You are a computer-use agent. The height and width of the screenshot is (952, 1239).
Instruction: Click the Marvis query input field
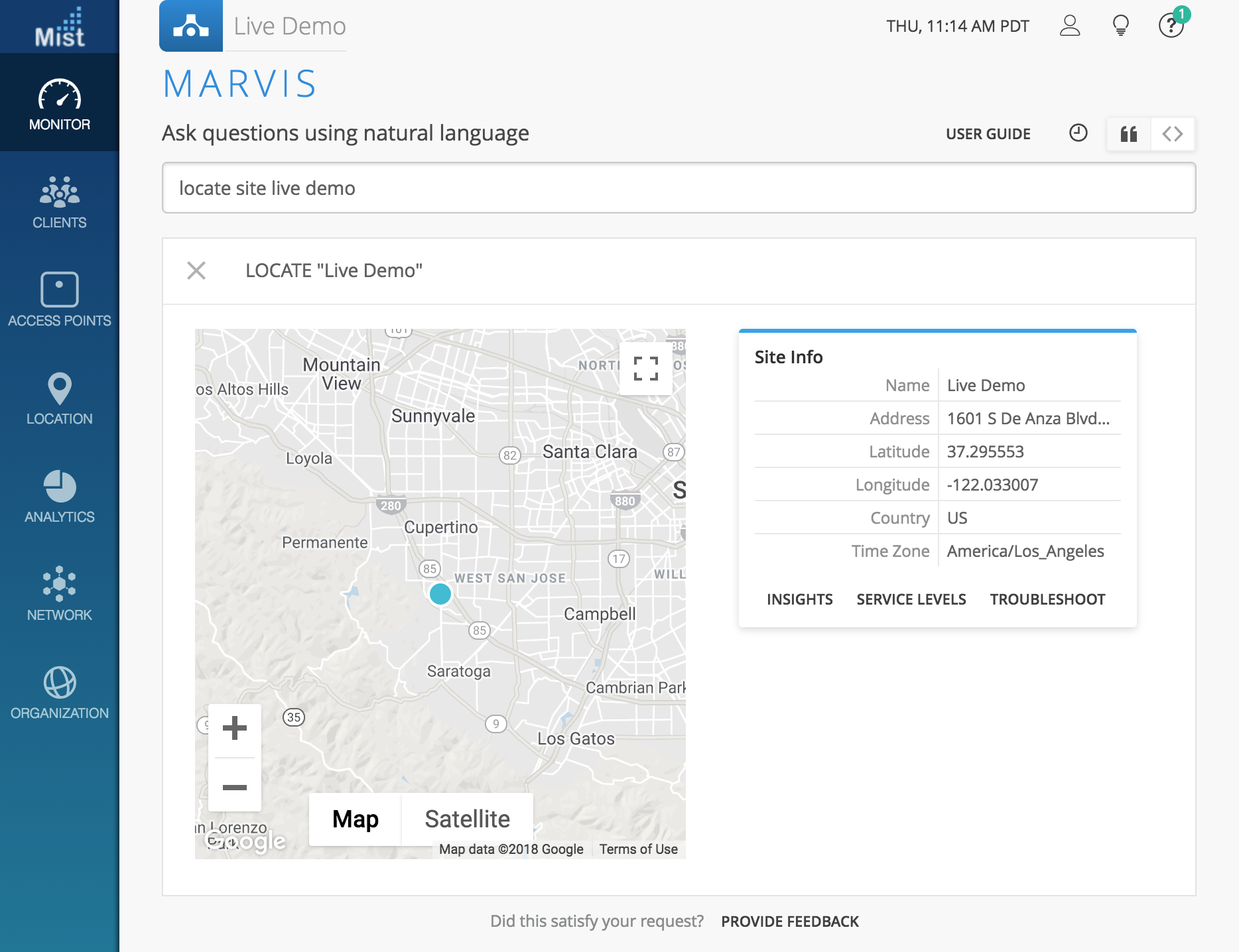(x=678, y=188)
